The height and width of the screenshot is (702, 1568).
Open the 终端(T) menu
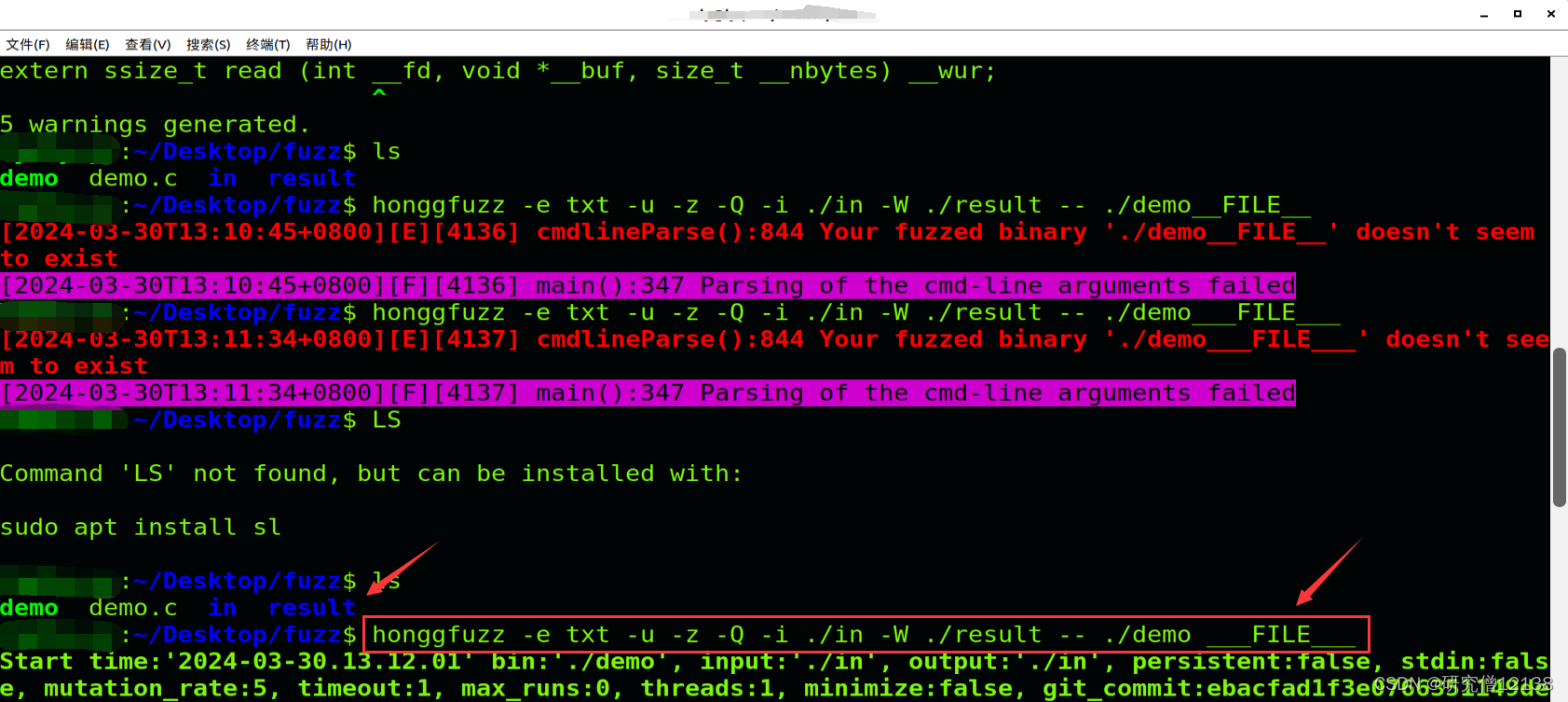(268, 45)
